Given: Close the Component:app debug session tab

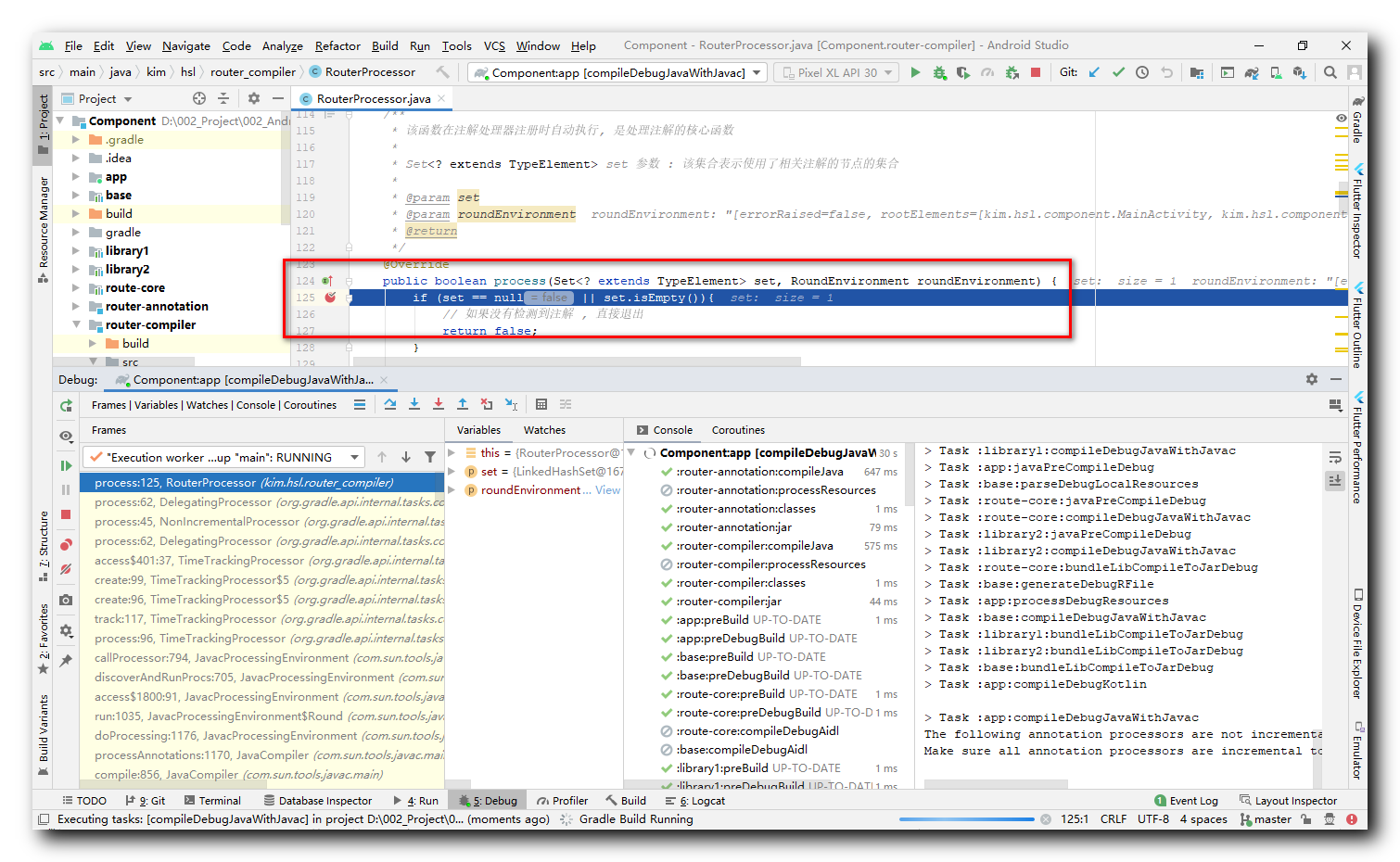Looking at the screenshot, I should point(384,379).
